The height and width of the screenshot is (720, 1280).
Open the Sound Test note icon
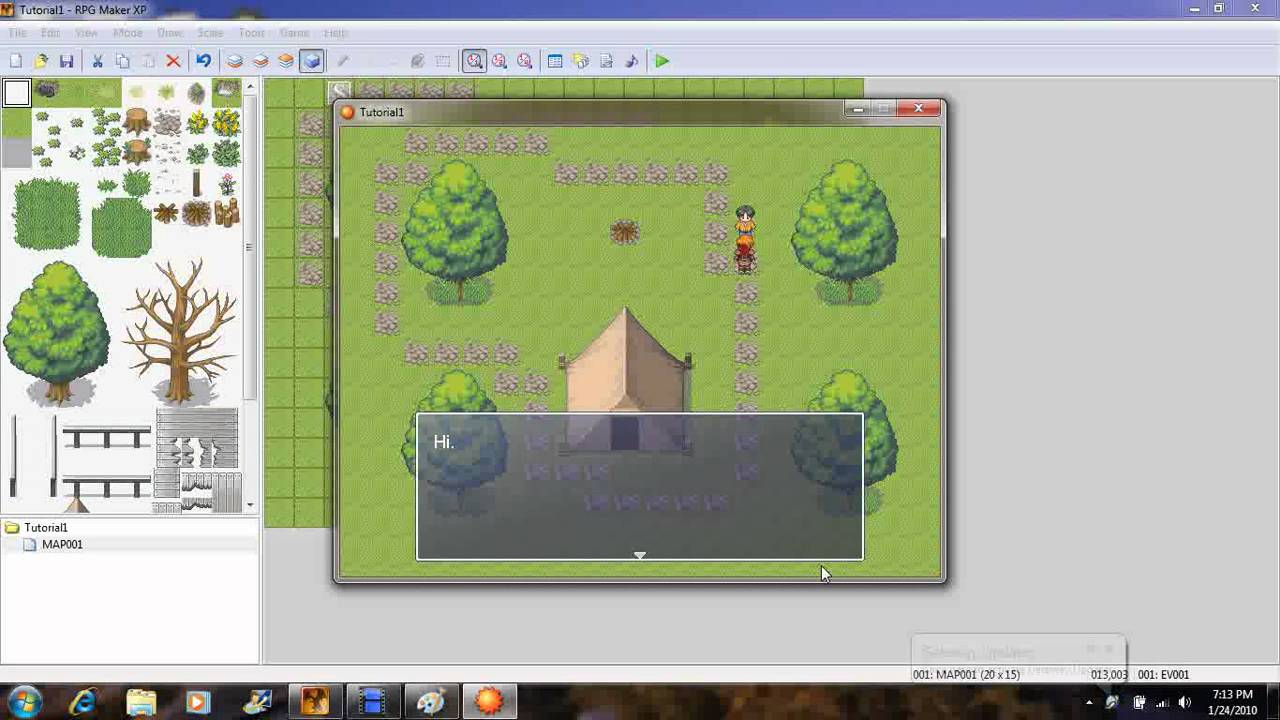[x=631, y=61]
